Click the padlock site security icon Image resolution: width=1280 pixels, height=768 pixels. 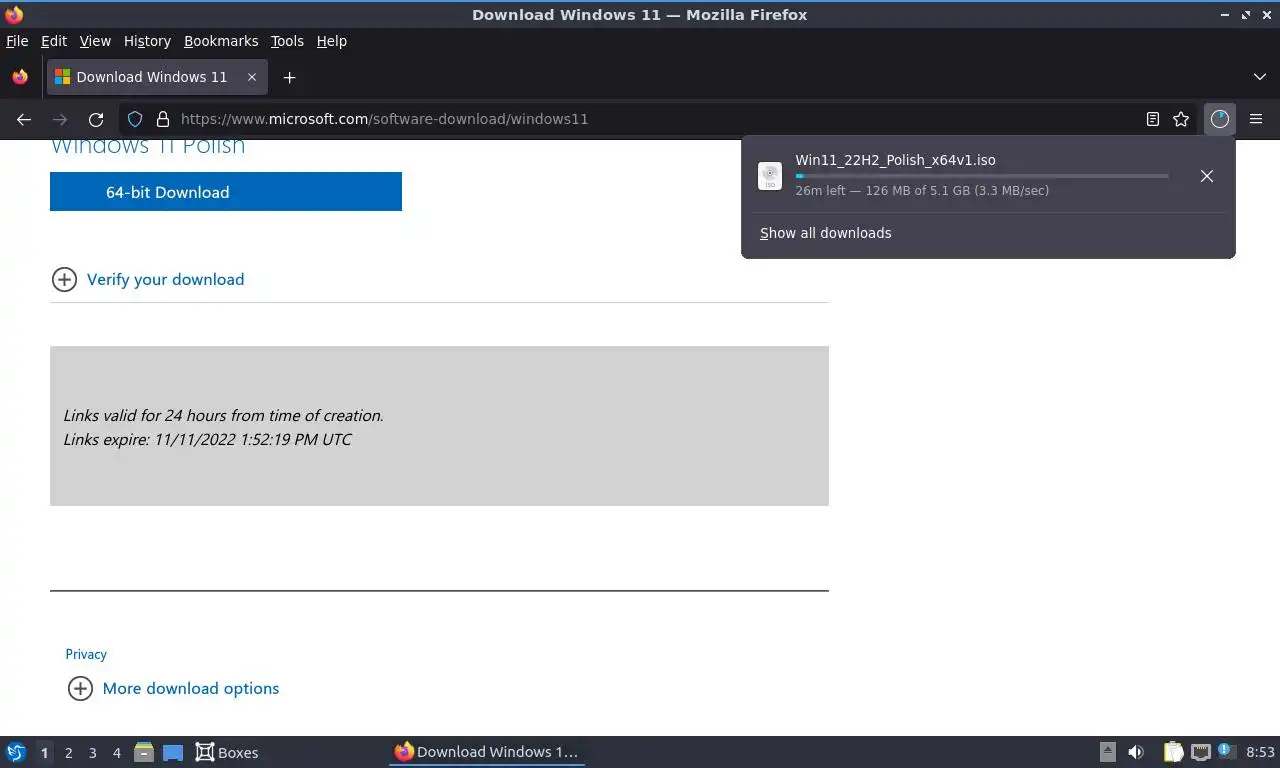click(162, 119)
